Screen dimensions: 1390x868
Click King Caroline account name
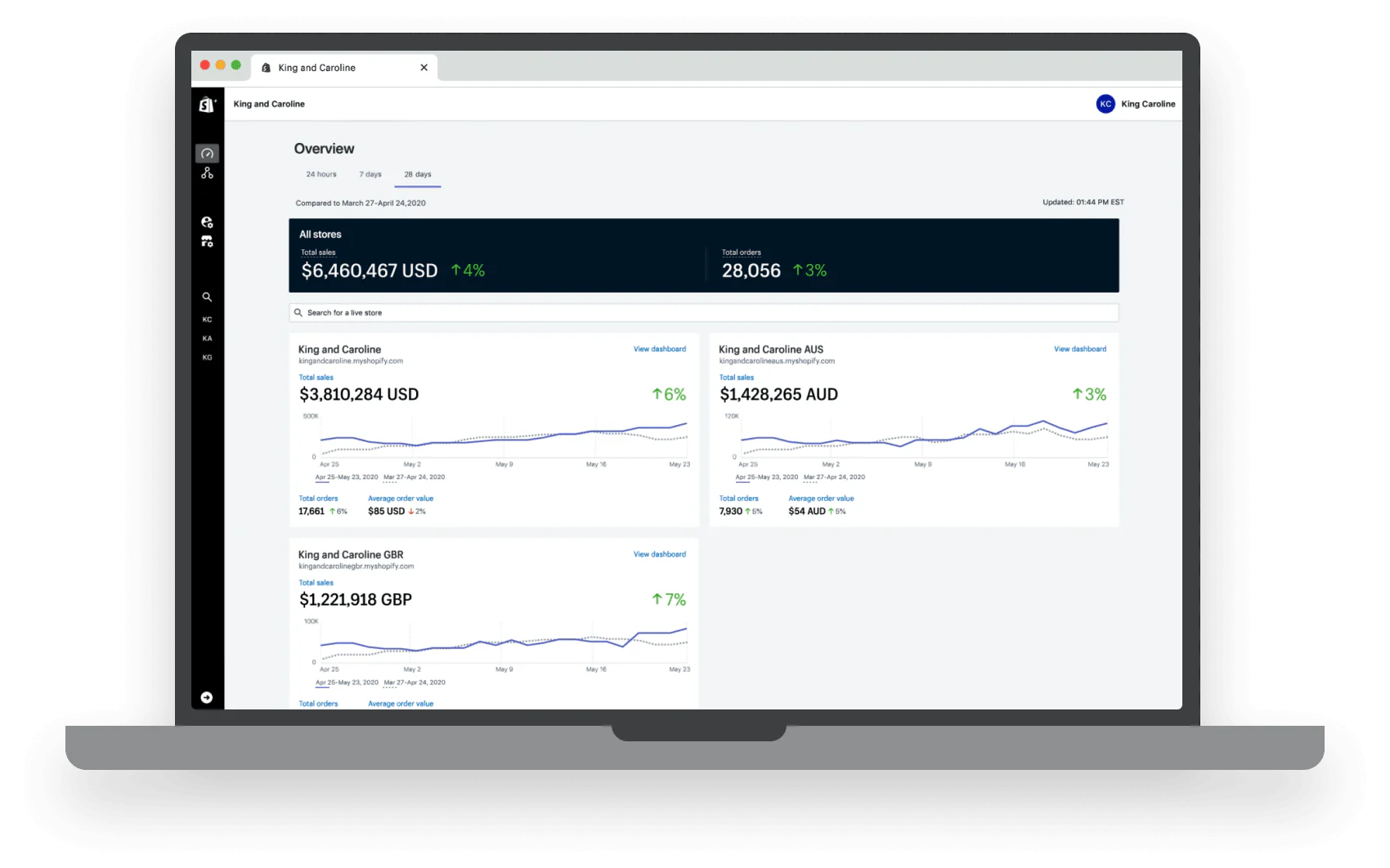tap(1148, 104)
